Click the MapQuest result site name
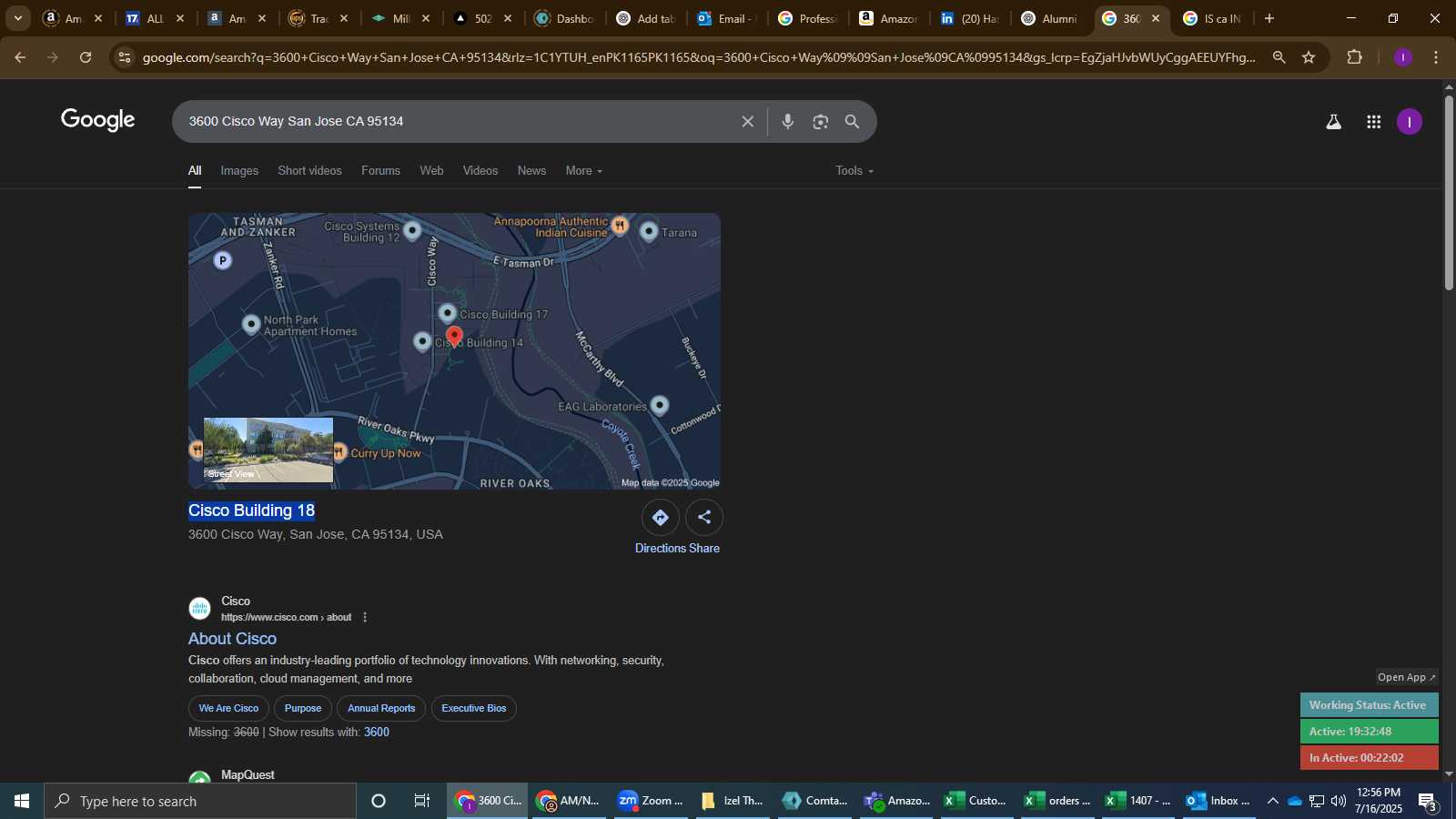The width and height of the screenshot is (1456, 819). [248, 775]
